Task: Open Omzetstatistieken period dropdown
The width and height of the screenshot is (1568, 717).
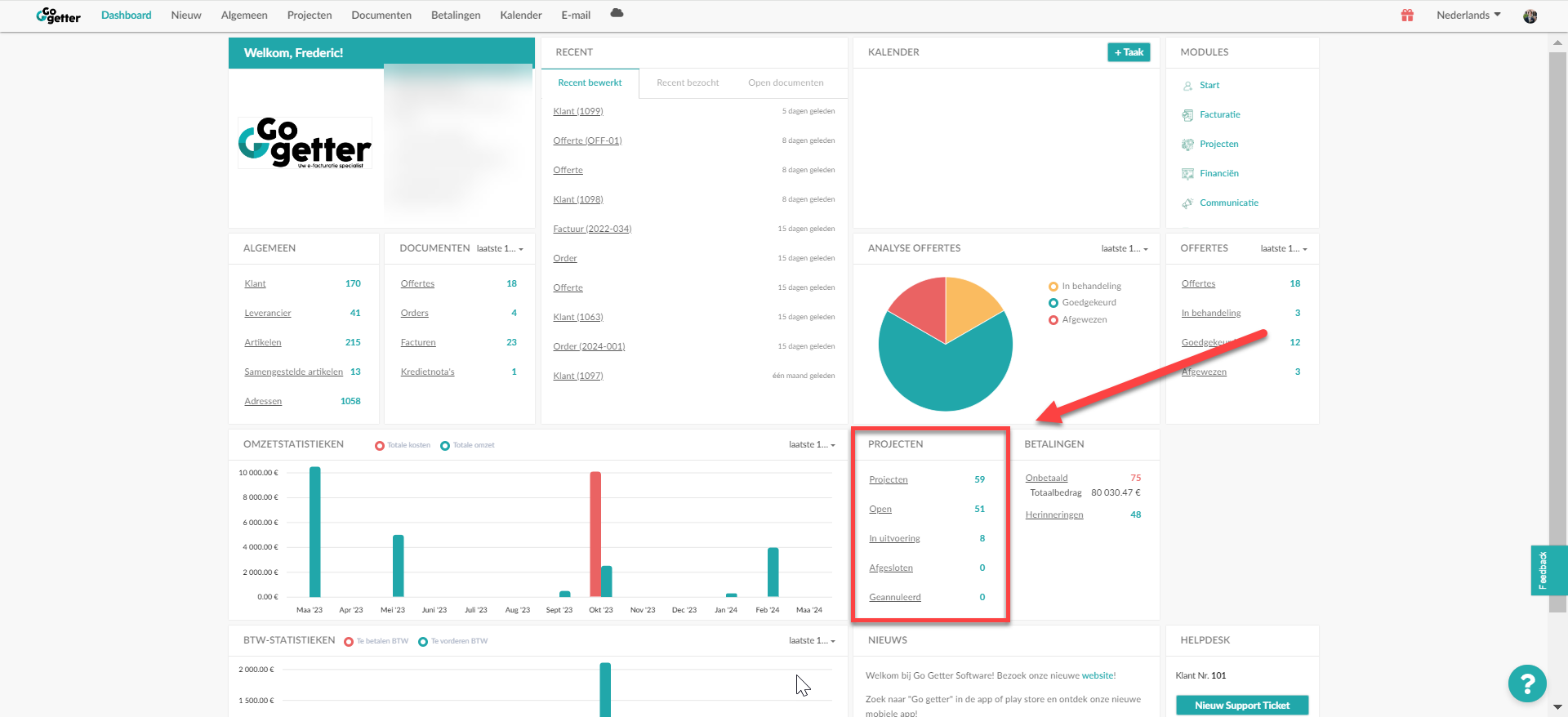Action: pos(812,445)
